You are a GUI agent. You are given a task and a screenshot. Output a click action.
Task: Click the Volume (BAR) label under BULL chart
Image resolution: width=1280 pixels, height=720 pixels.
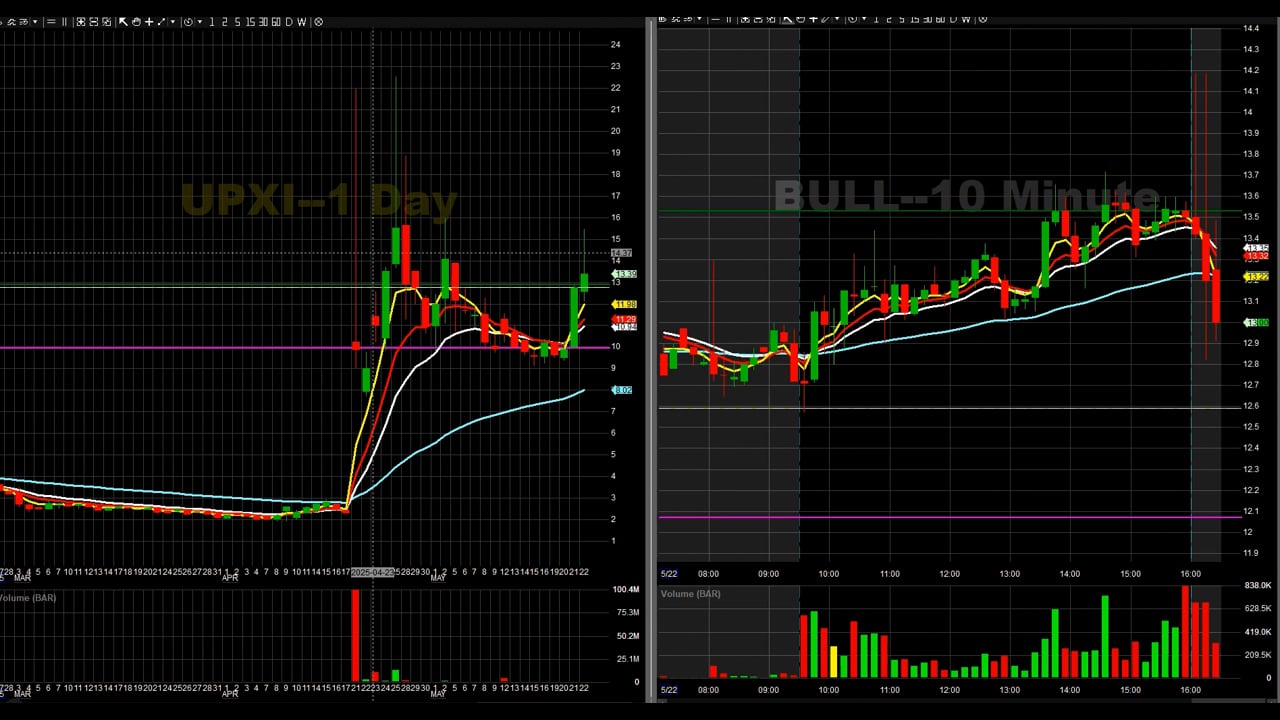[x=690, y=594]
